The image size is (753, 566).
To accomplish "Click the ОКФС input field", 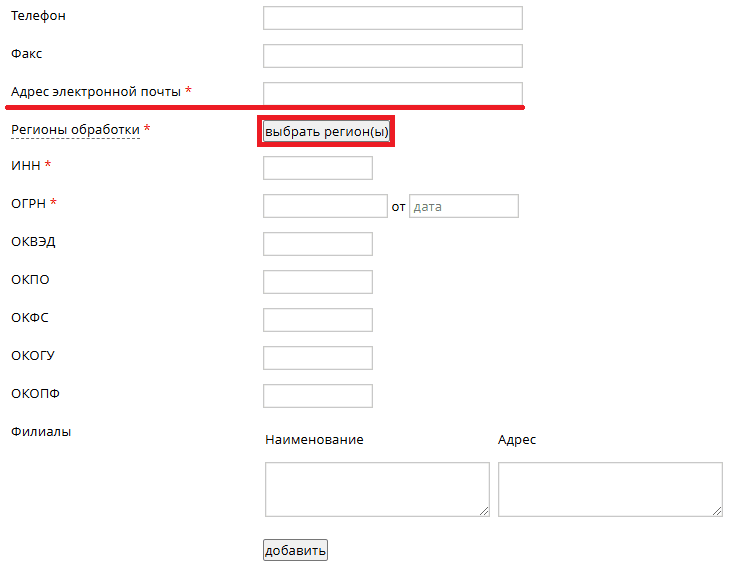I will (x=317, y=320).
